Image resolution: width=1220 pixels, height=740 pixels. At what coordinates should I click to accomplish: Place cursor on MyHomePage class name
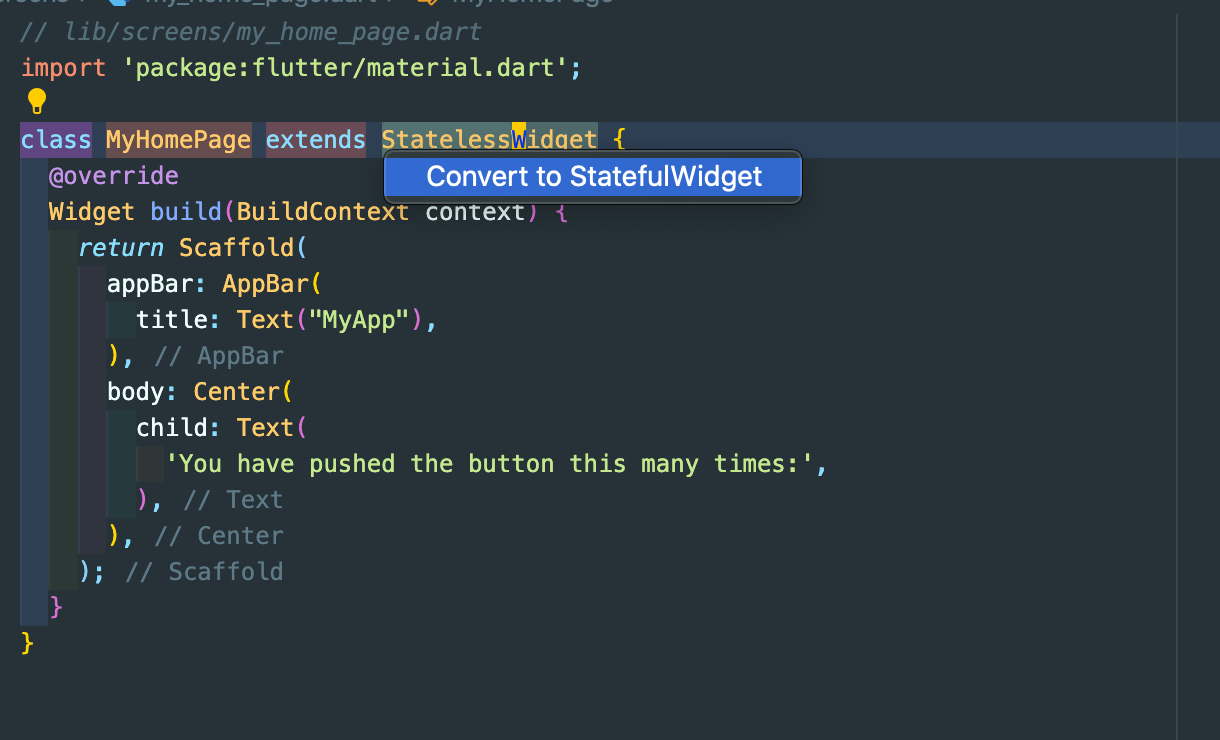pos(178,140)
